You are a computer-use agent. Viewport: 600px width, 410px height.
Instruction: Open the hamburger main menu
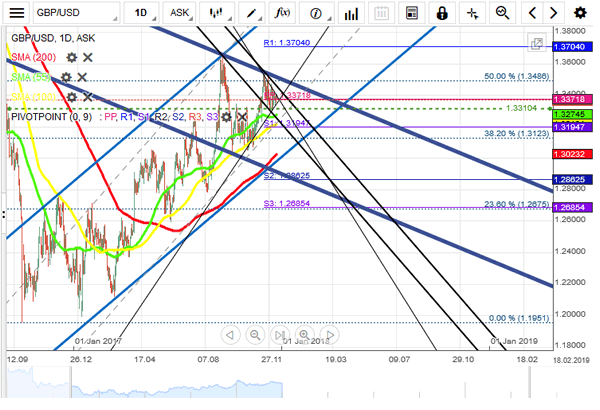[18, 13]
